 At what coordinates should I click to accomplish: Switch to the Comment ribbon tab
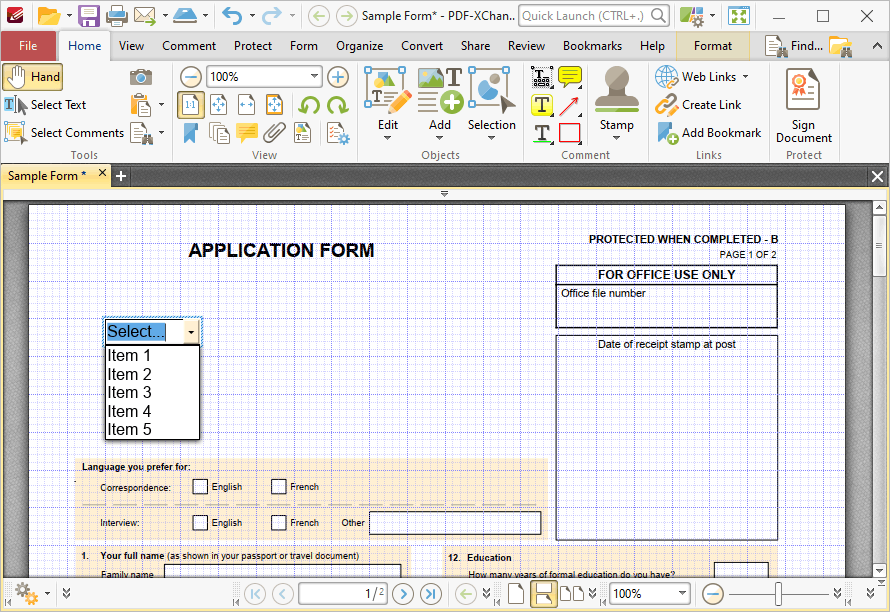189,46
